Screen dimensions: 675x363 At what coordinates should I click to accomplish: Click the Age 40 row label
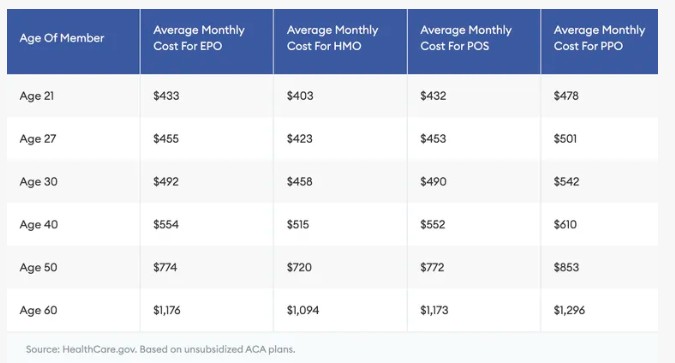39,224
